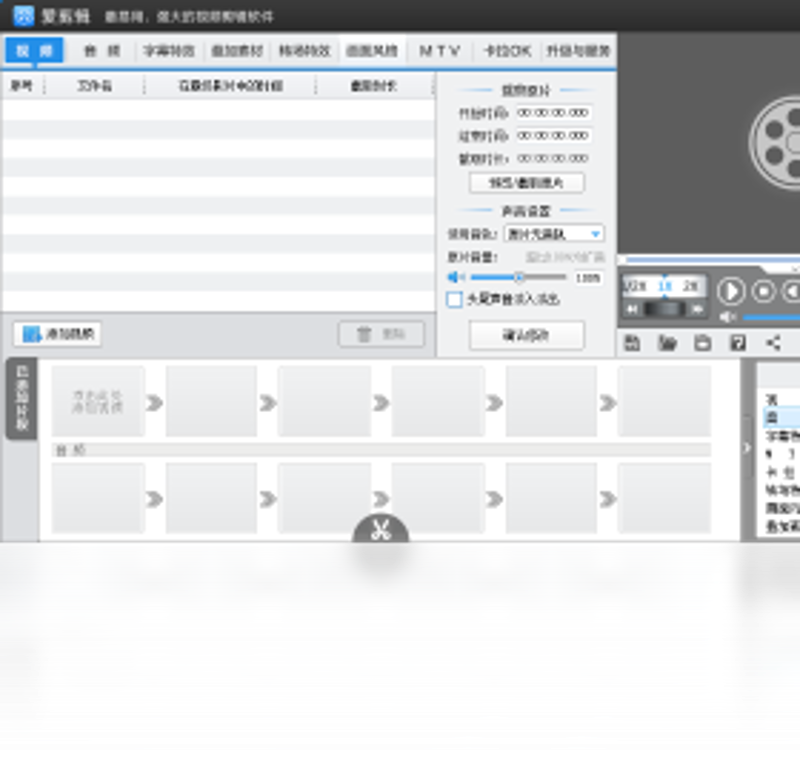Switch to the 叠加素材 tab
Screen dimensions: 800x771
click(237, 51)
